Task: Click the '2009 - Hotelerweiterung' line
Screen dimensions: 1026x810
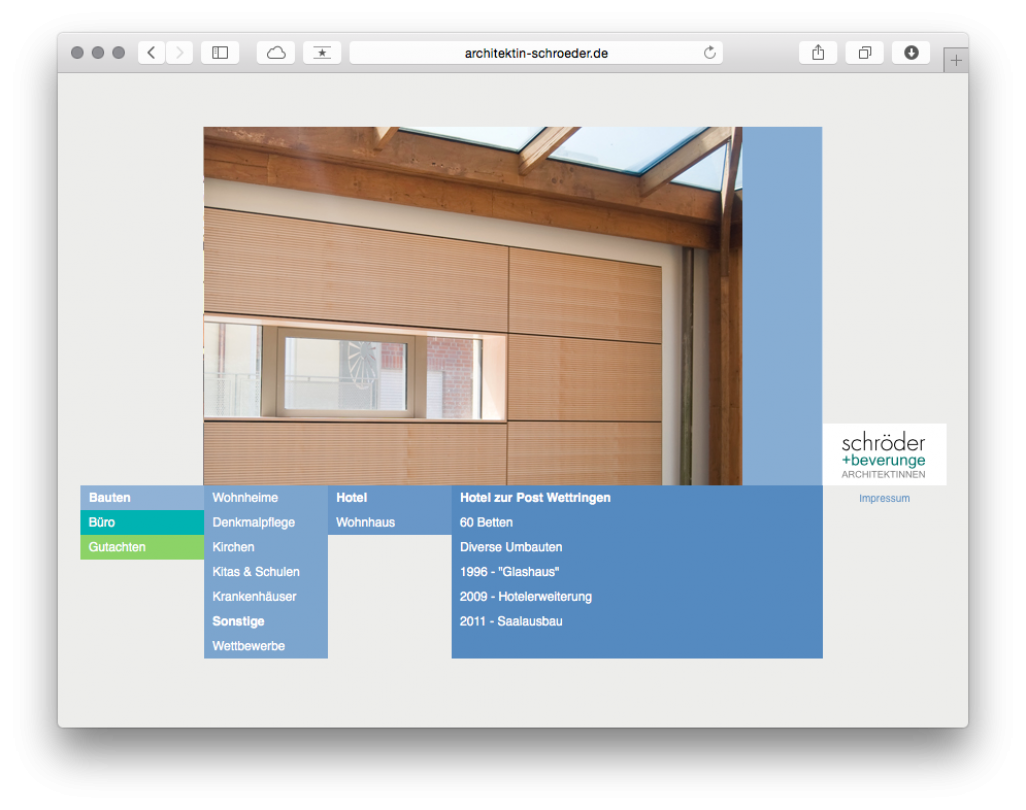Action: click(x=525, y=597)
